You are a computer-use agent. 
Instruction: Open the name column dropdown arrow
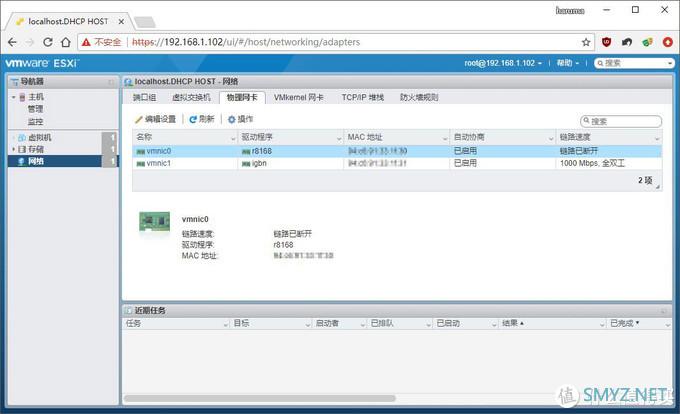(233, 138)
